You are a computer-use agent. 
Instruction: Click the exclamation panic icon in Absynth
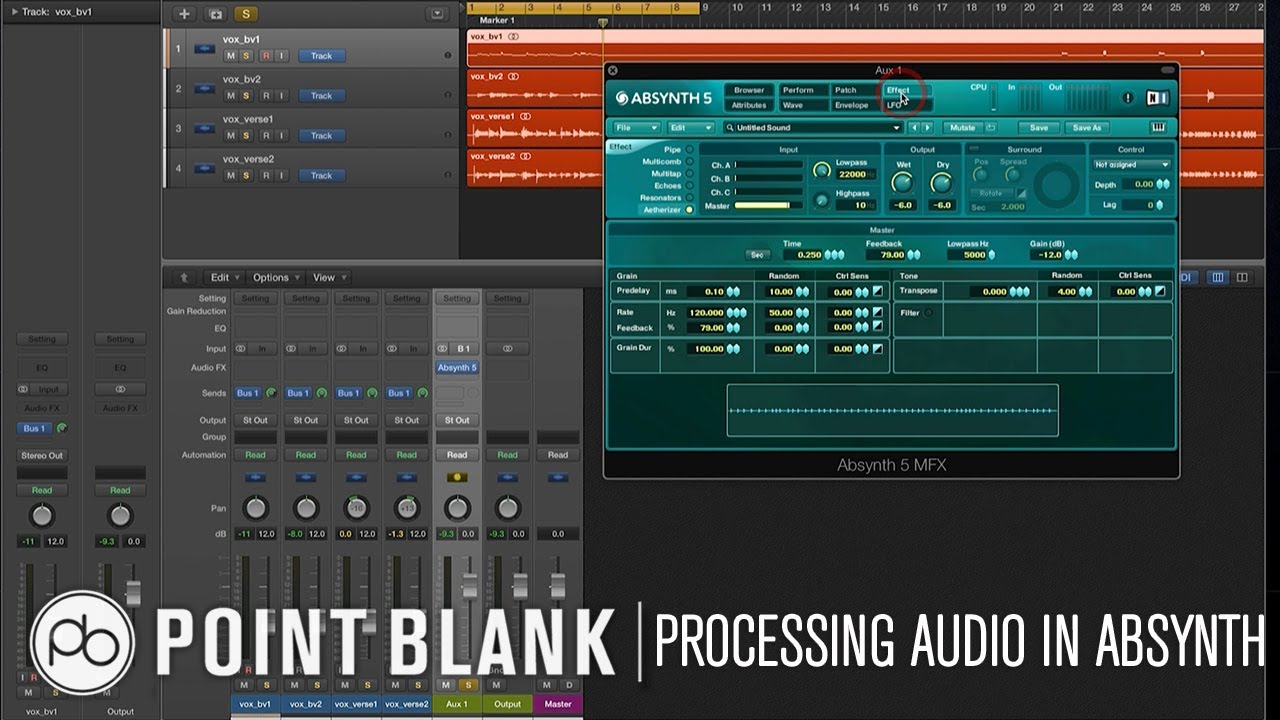pos(1128,98)
